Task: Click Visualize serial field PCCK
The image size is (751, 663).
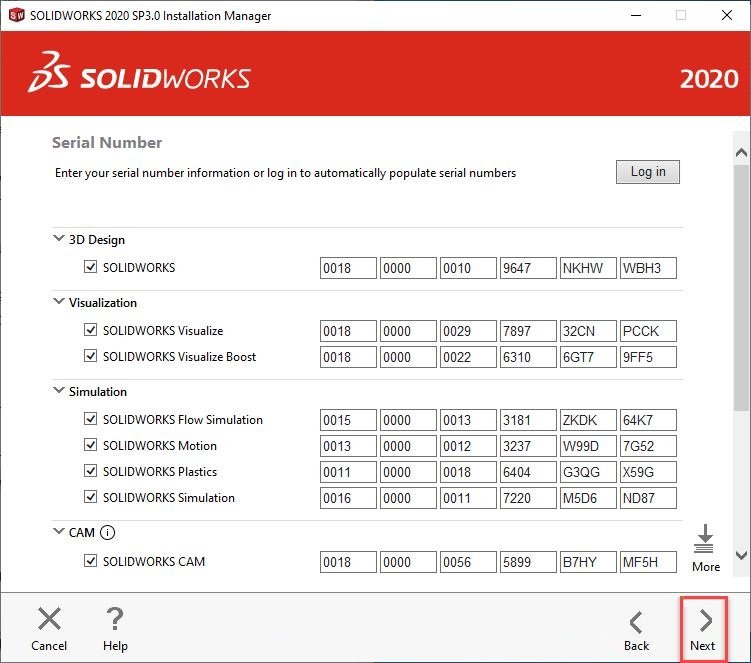Action: (648, 331)
